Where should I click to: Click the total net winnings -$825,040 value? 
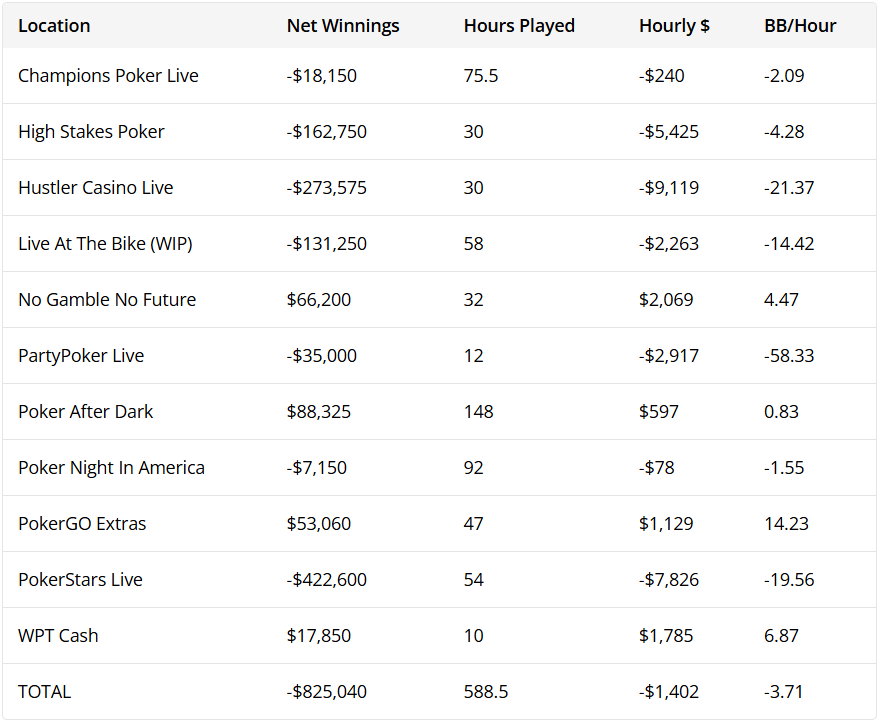pos(327,692)
